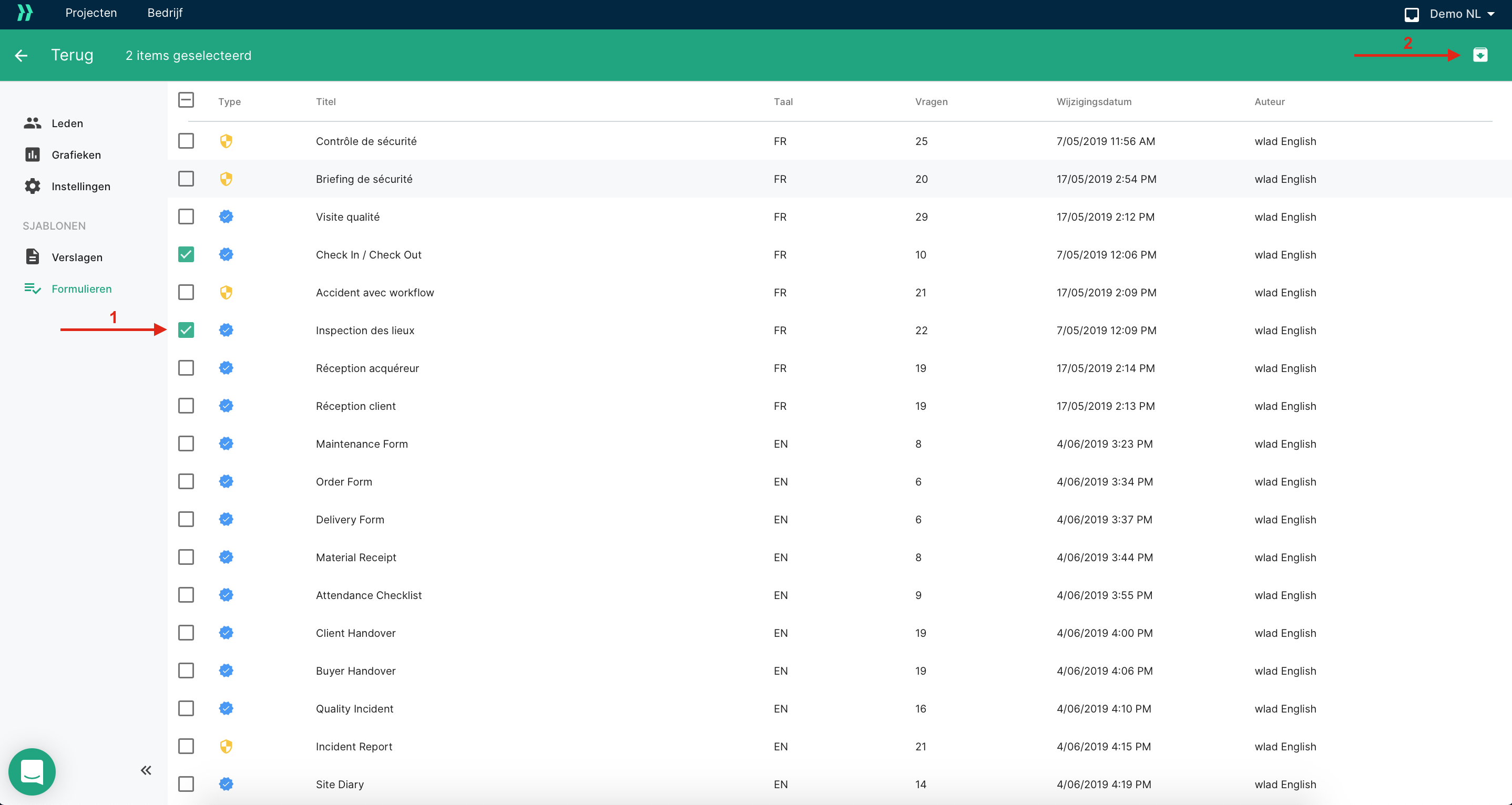
Task: Open the Projecten menu
Action: (x=91, y=13)
